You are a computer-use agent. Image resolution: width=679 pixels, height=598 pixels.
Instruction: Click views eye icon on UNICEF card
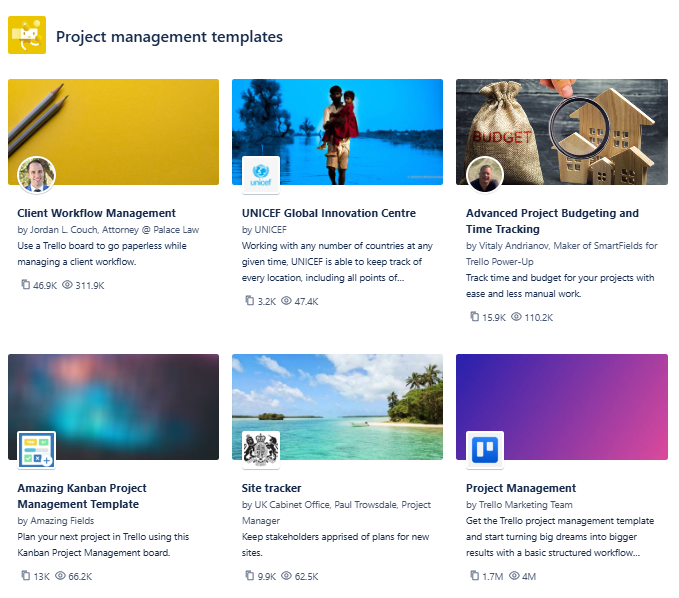[286, 301]
